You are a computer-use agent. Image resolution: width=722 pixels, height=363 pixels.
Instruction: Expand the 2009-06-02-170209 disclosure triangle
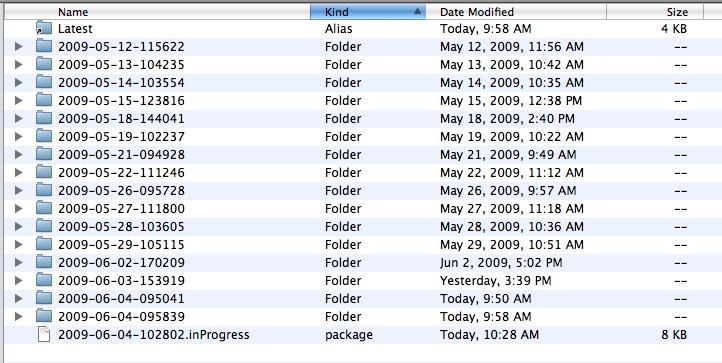(x=18, y=262)
